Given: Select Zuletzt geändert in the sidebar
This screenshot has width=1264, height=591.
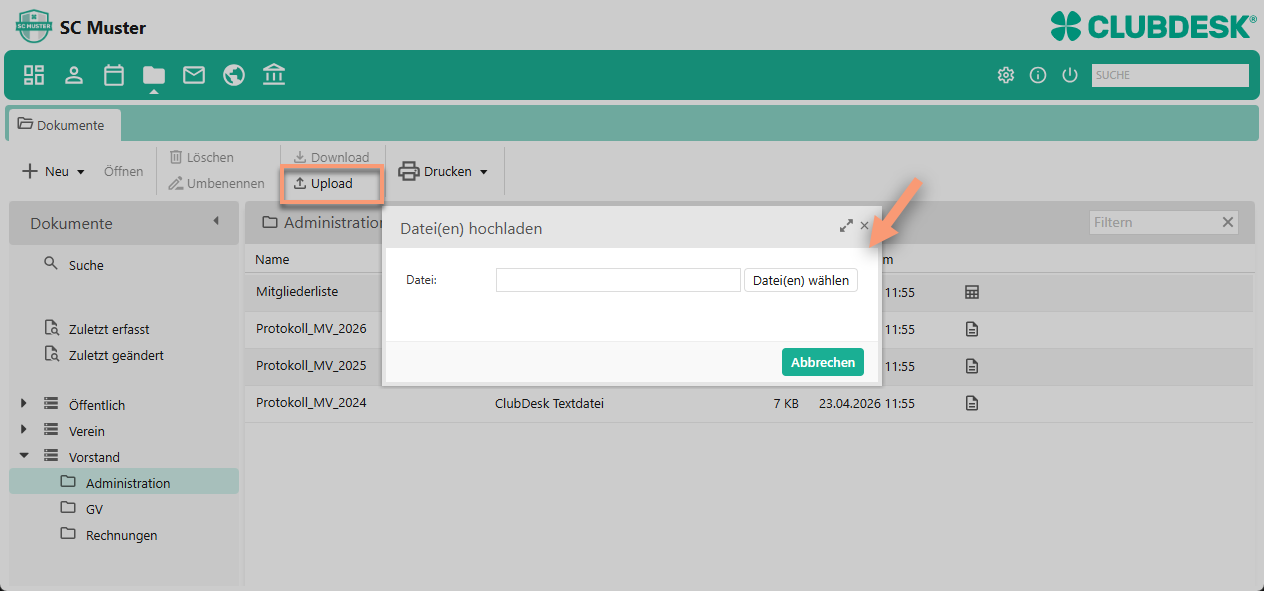Looking at the screenshot, I should click(x=116, y=355).
